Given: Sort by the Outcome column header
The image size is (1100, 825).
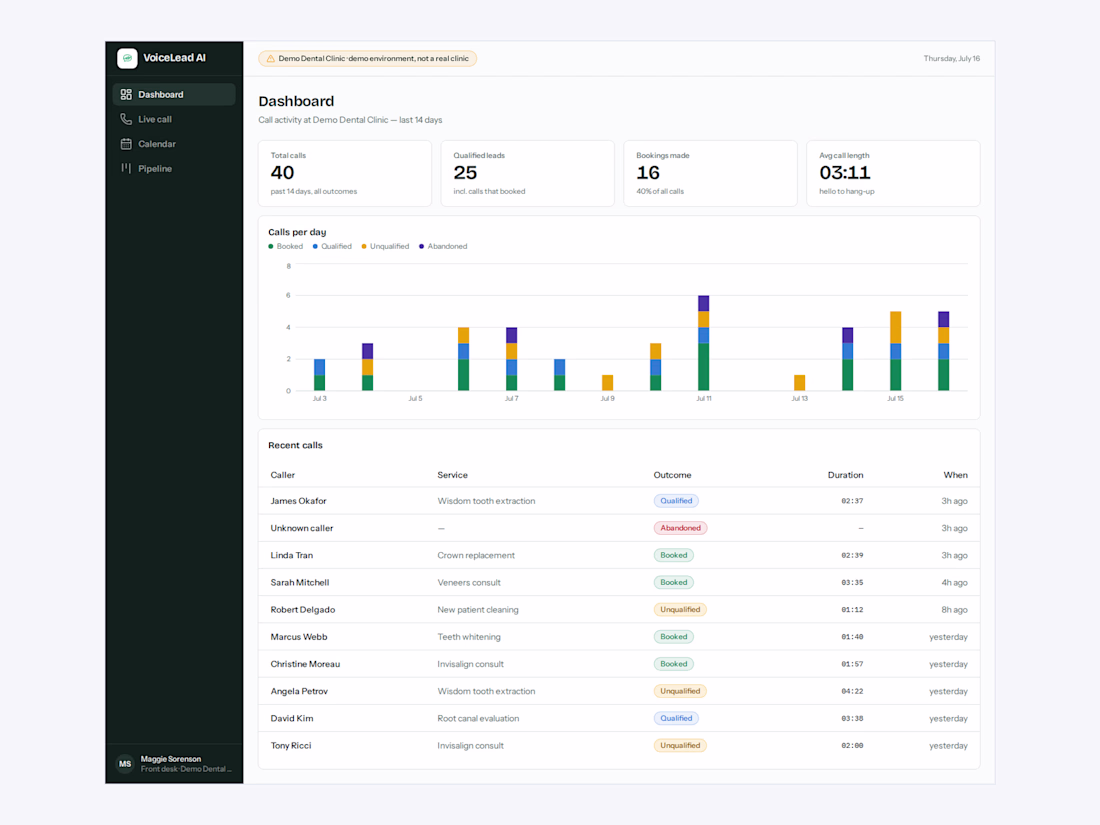Looking at the screenshot, I should 672,475.
